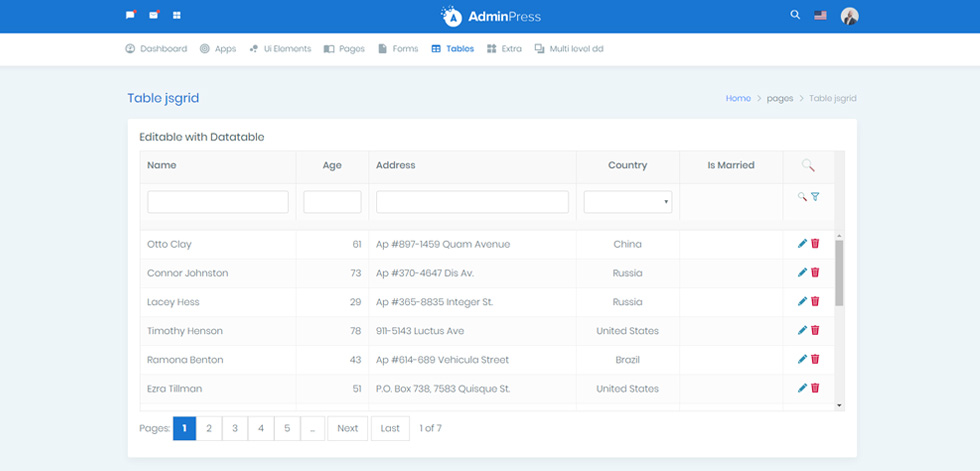Go to page 4
Screen dimensions: 980x471
261,429
